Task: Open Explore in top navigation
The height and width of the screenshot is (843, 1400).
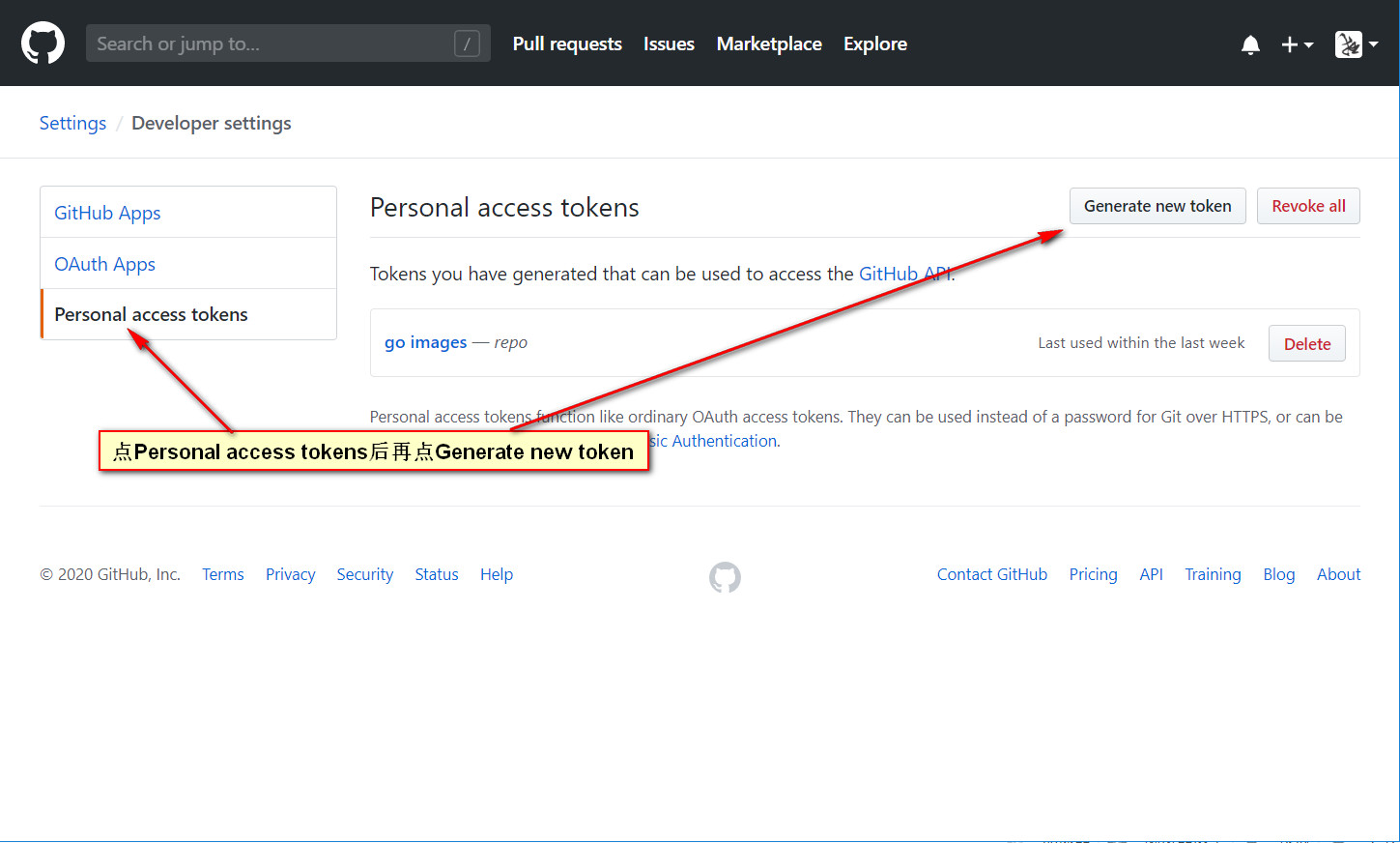Action: 875,44
